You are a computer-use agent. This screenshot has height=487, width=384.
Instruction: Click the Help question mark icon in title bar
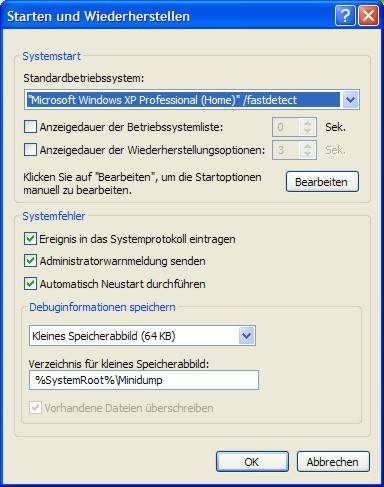click(345, 16)
